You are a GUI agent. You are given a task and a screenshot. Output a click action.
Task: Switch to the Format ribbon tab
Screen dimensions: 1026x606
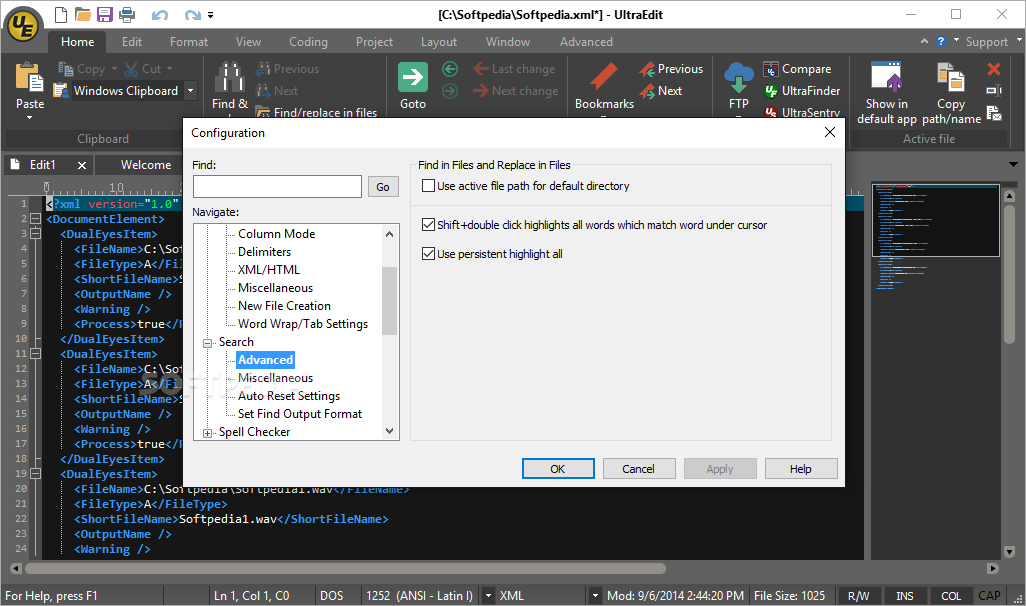[188, 42]
